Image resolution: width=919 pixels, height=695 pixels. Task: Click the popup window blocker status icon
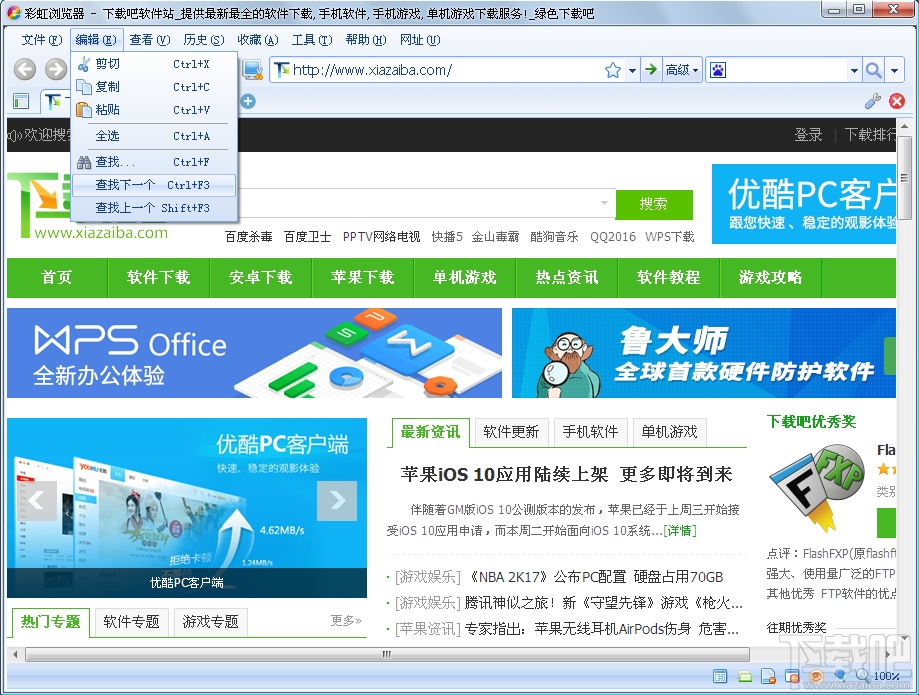(x=792, y=676)
